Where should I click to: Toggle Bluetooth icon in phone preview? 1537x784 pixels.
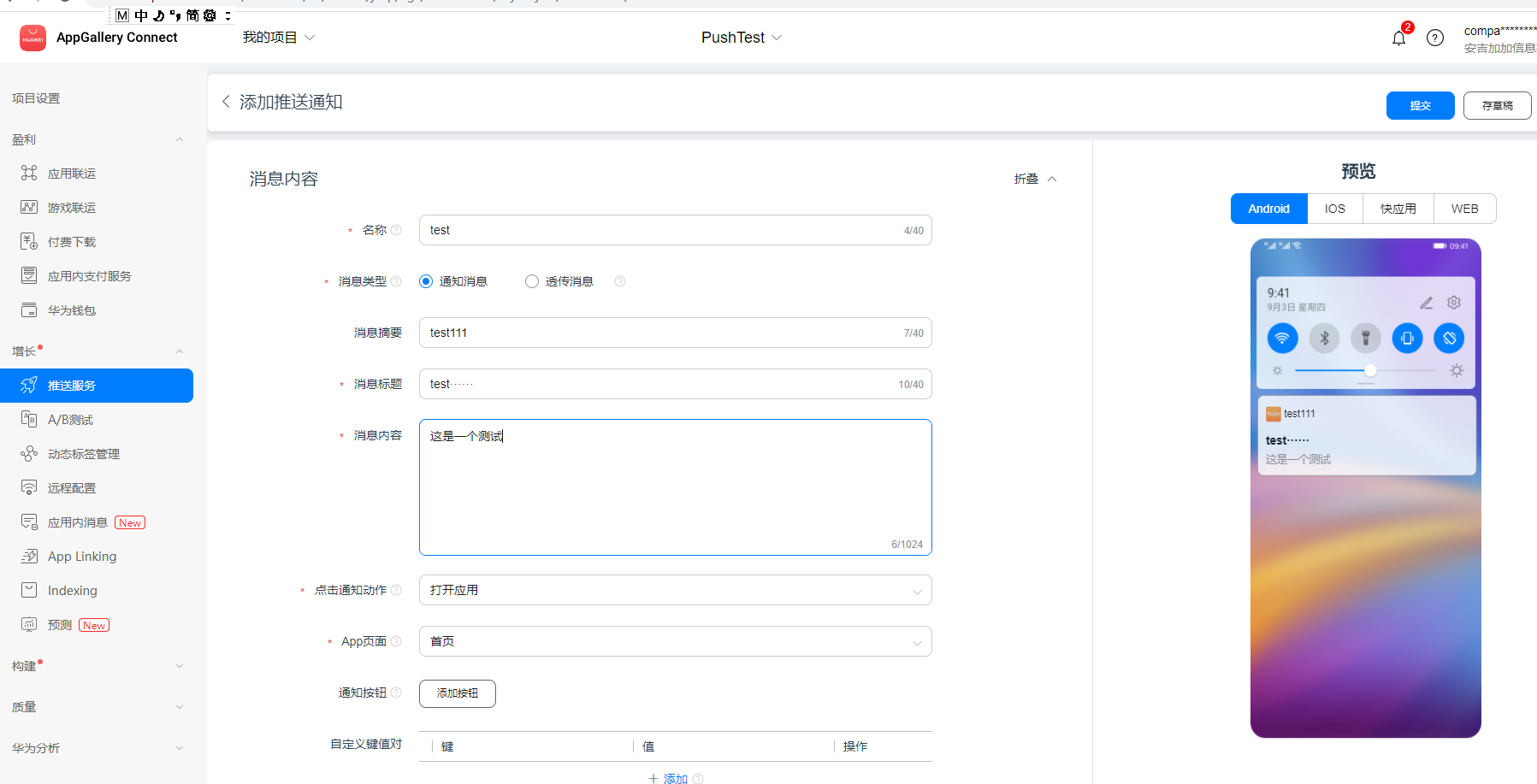(x=1324, y=339)
